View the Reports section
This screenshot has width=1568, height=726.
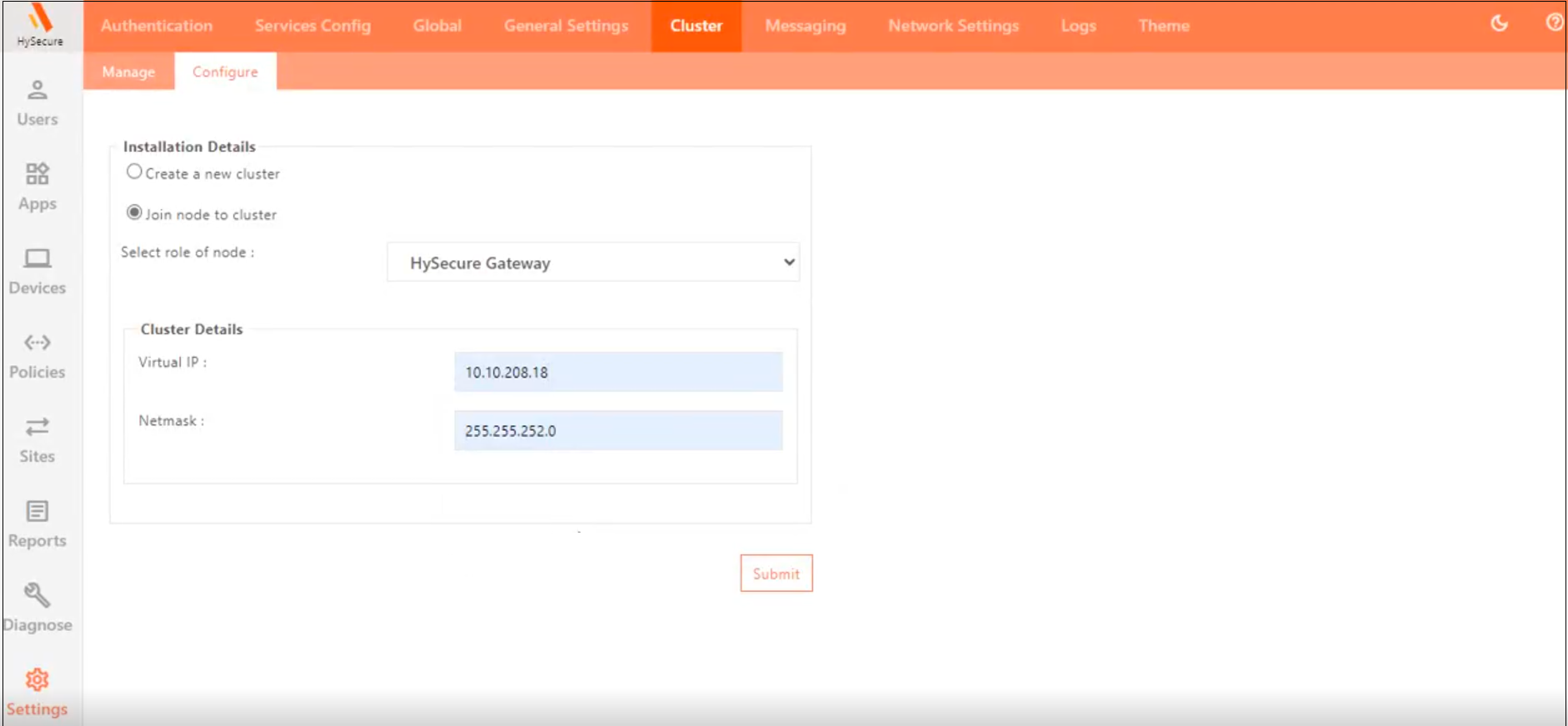pos(37,511)
